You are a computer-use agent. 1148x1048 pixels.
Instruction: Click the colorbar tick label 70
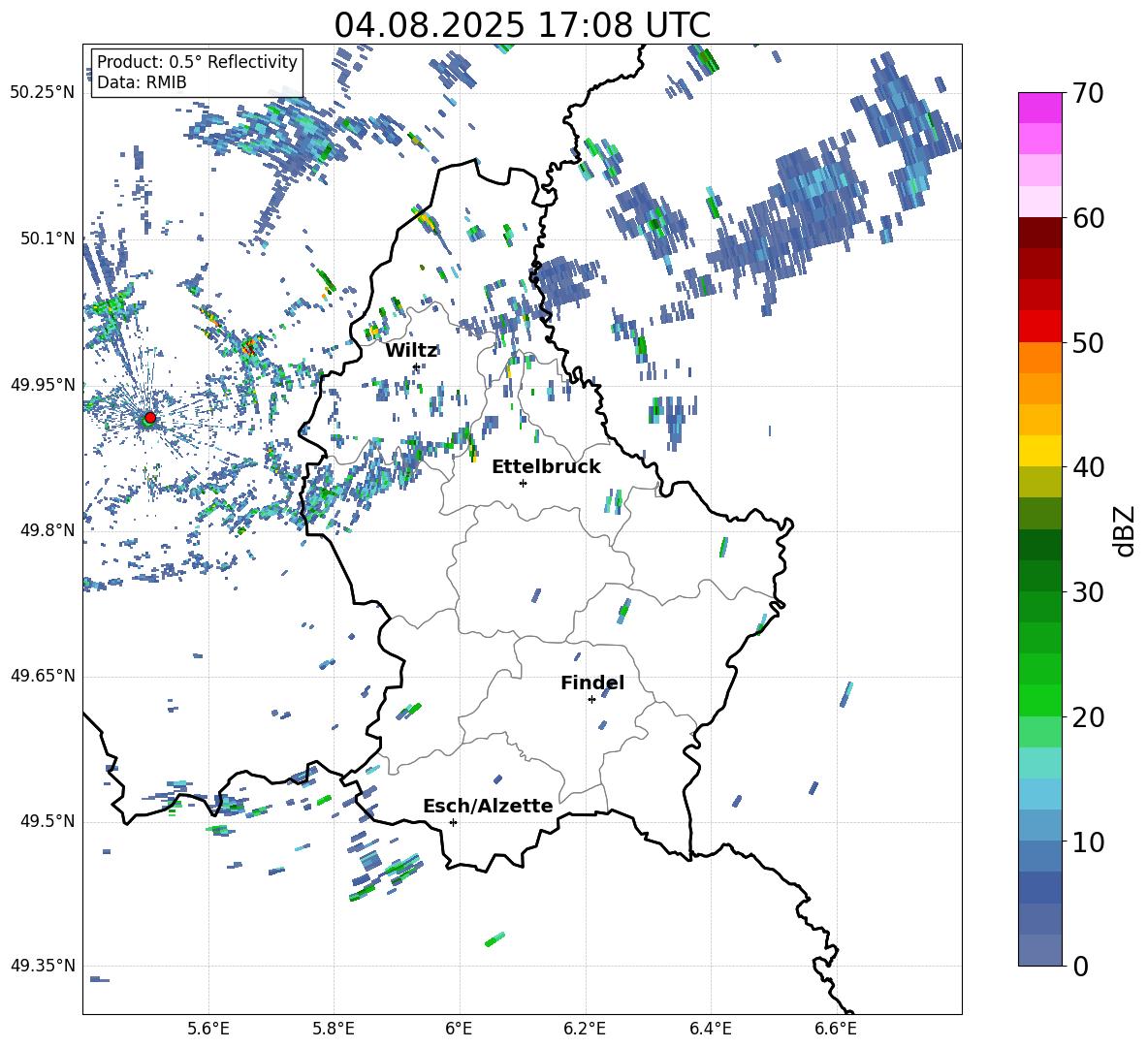[x=1087, y=94]
